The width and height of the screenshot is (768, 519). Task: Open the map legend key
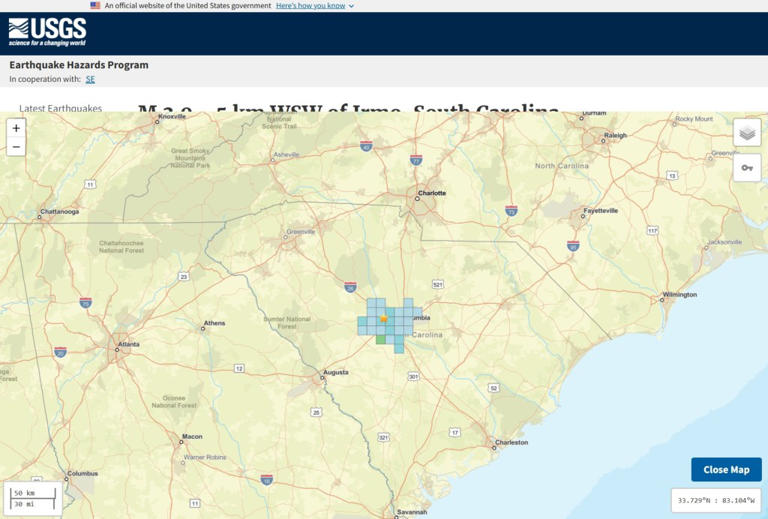(x=747, y=168)
